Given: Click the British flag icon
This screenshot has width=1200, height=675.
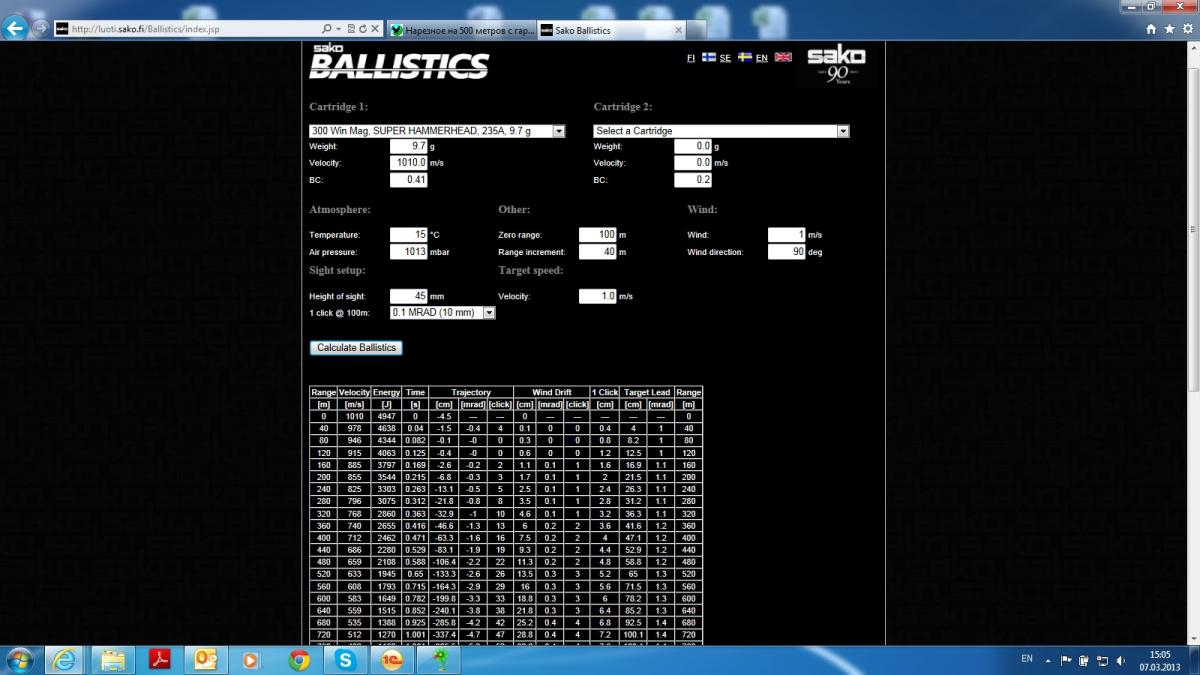Looking at the screenshot, I should 783,58.
